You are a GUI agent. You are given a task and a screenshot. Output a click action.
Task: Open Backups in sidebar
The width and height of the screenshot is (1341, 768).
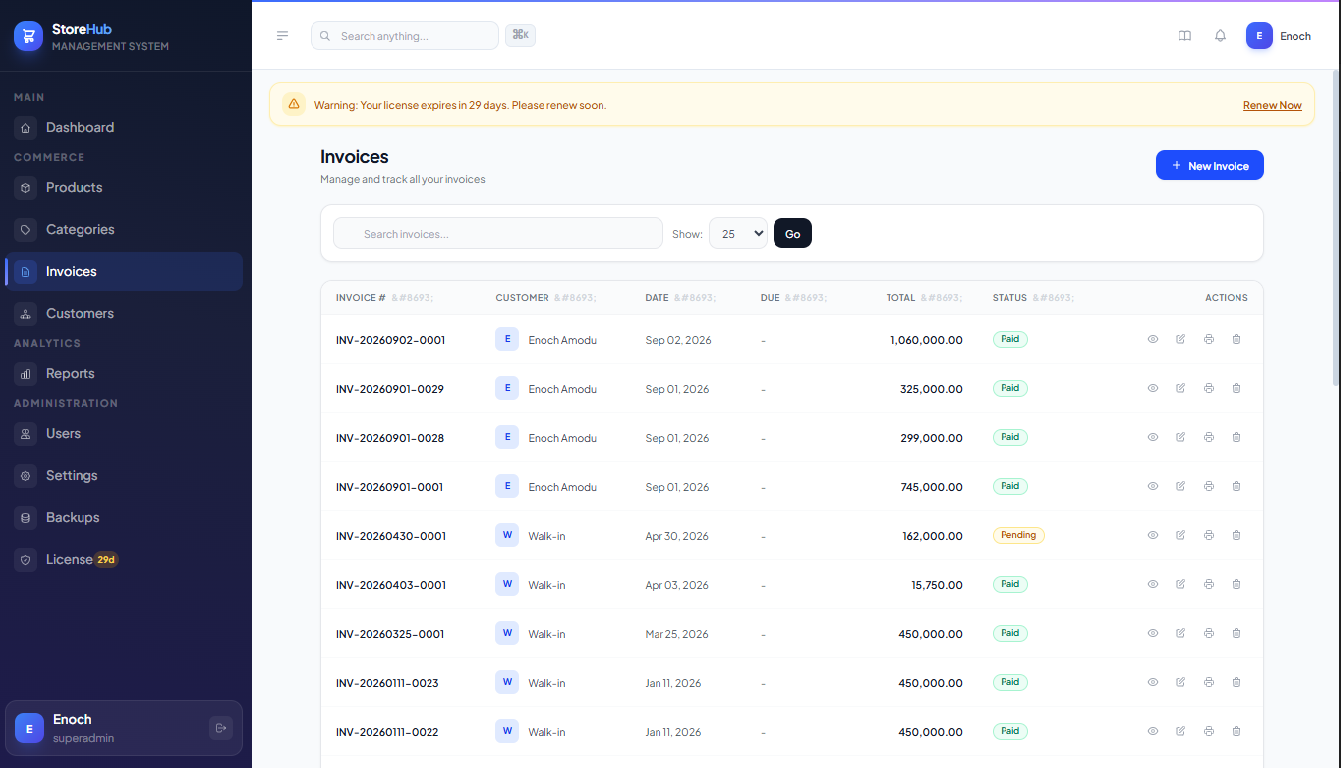tap(124, 517)
